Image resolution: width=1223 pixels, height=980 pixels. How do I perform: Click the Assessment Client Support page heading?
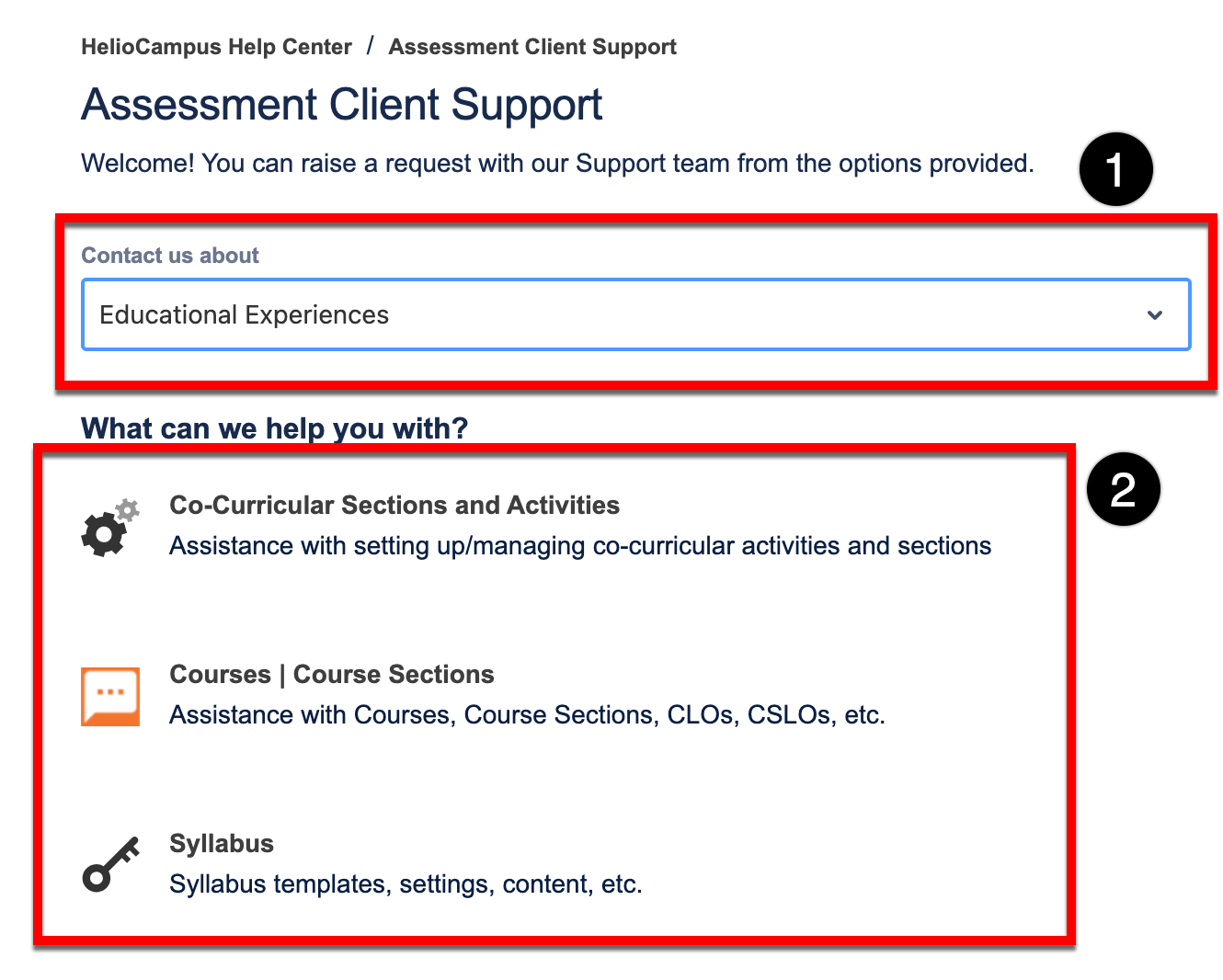pyautogui.click(x=342, y=105)
